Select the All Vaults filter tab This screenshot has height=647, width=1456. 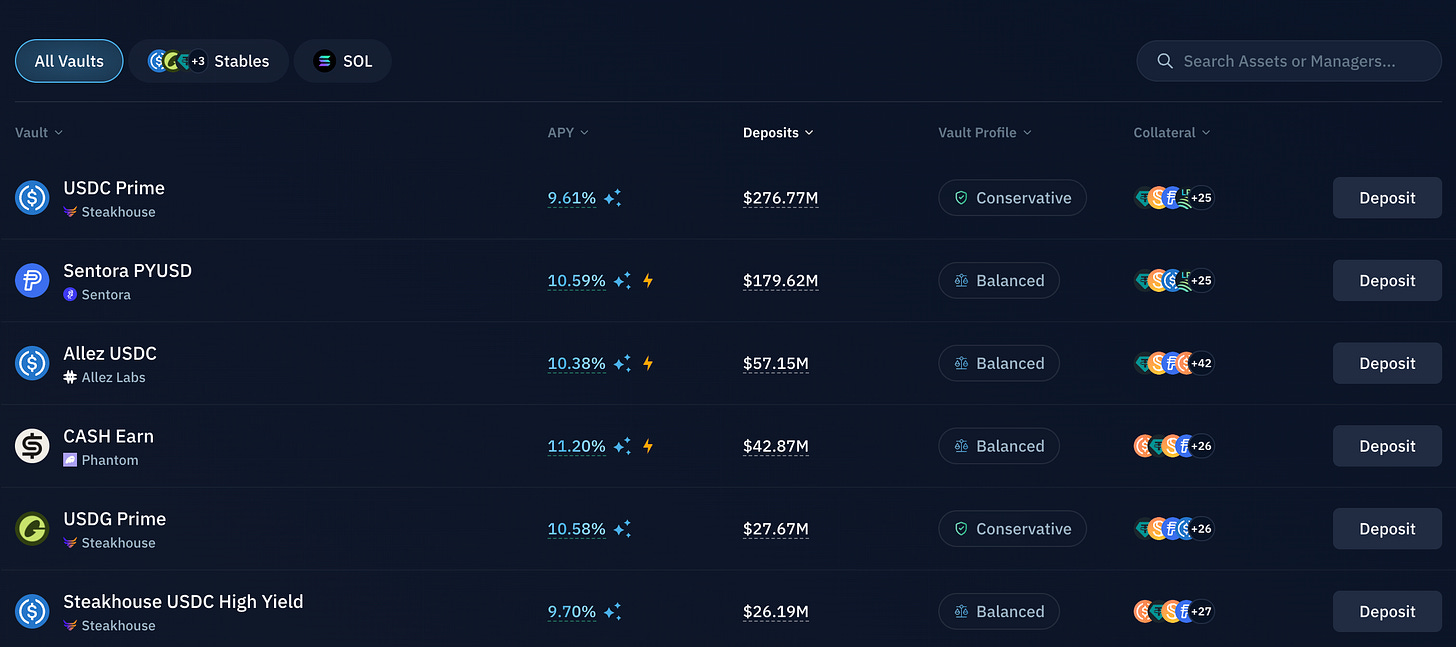coord(69,61)
